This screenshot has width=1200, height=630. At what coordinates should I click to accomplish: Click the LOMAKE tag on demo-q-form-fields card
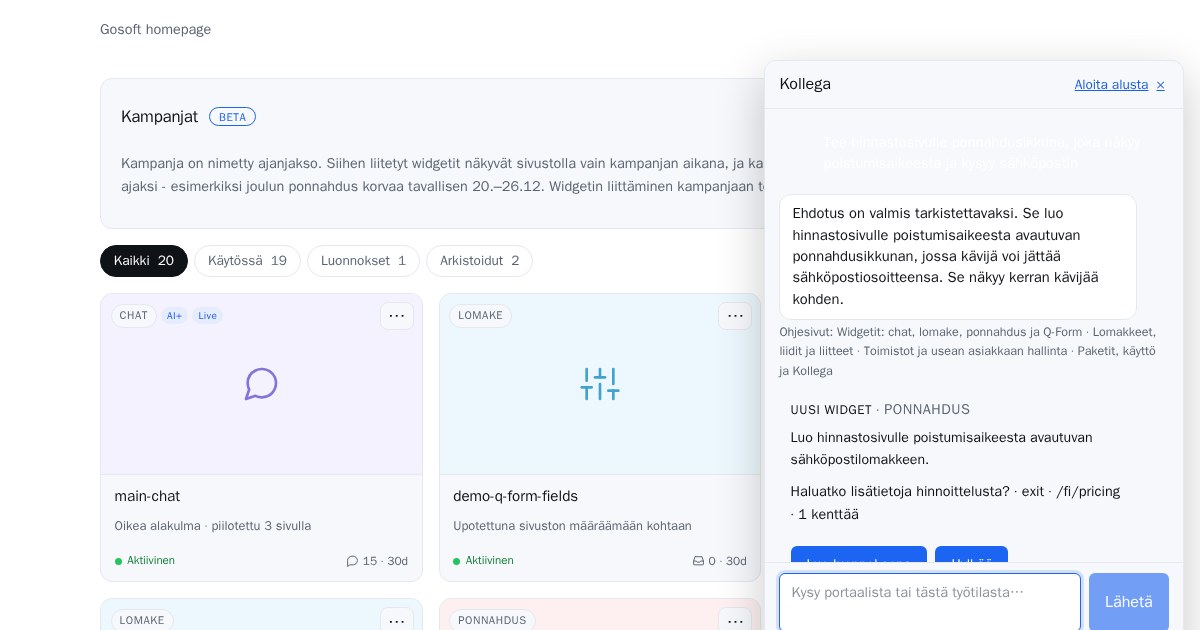tap(480, 316)
